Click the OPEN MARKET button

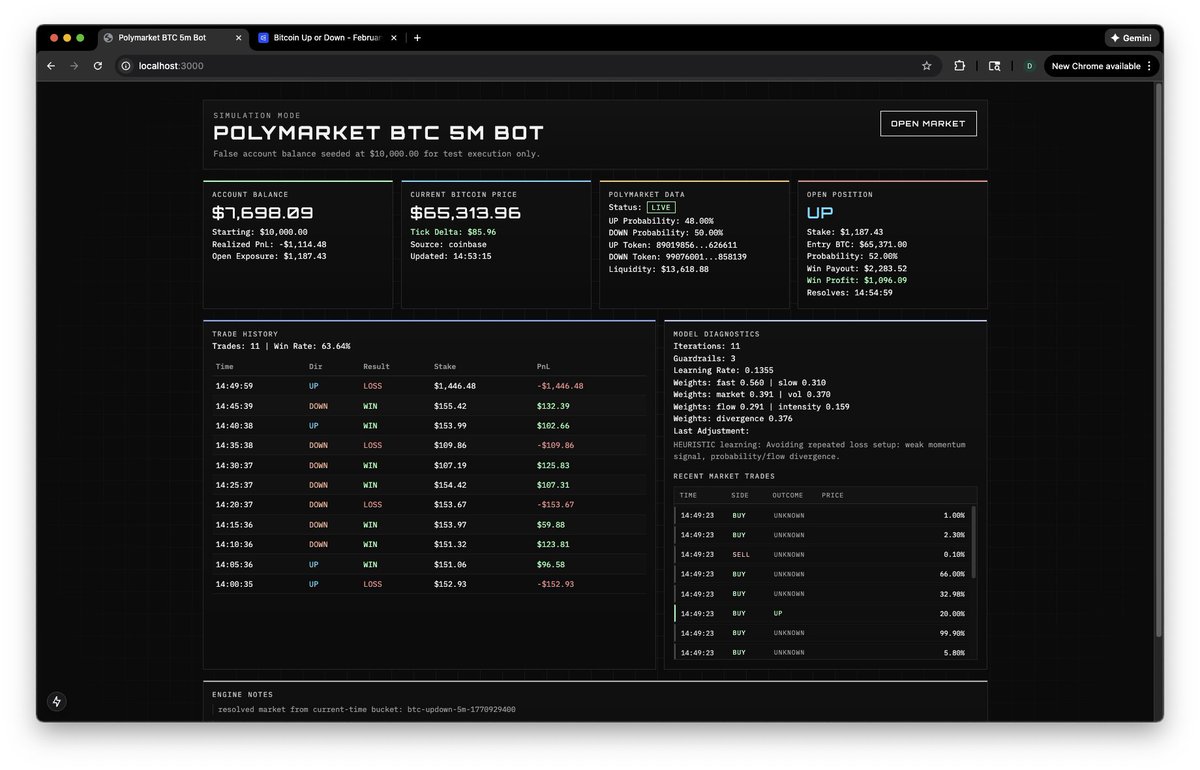tap(928, 123)
